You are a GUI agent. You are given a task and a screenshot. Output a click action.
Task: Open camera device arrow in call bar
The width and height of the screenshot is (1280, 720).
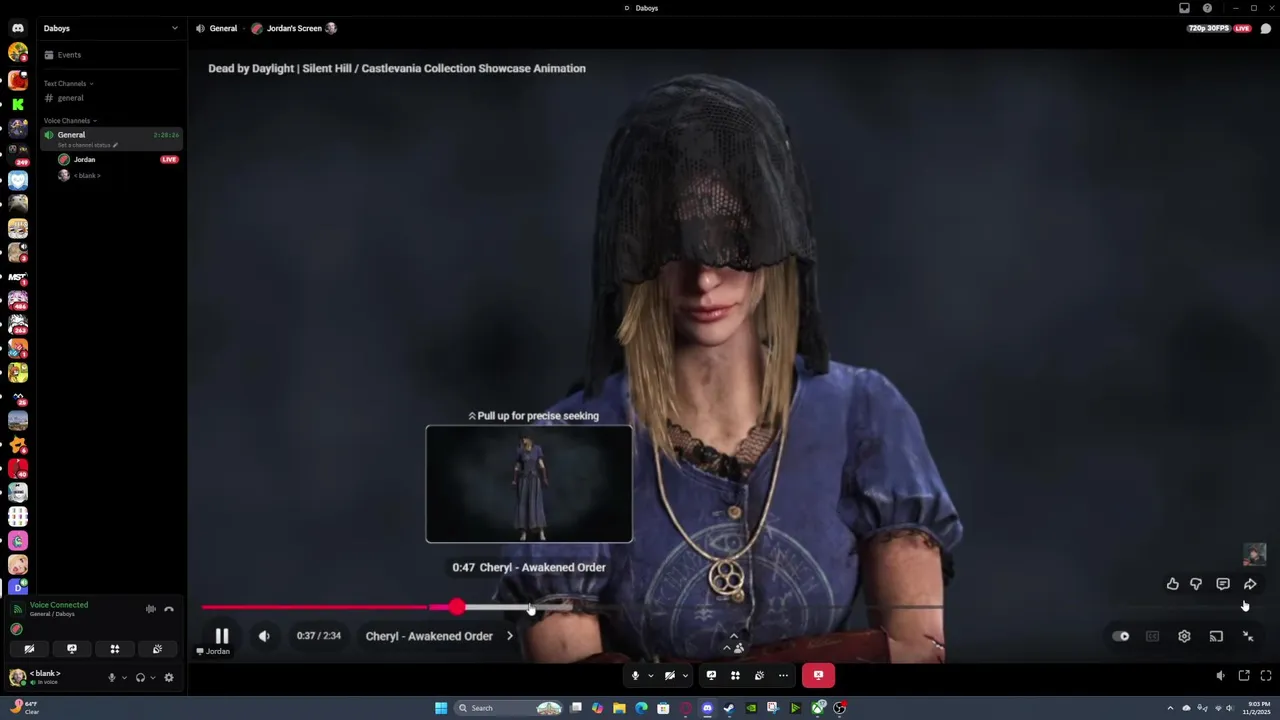pyautogui.click(x=685, y=676)
